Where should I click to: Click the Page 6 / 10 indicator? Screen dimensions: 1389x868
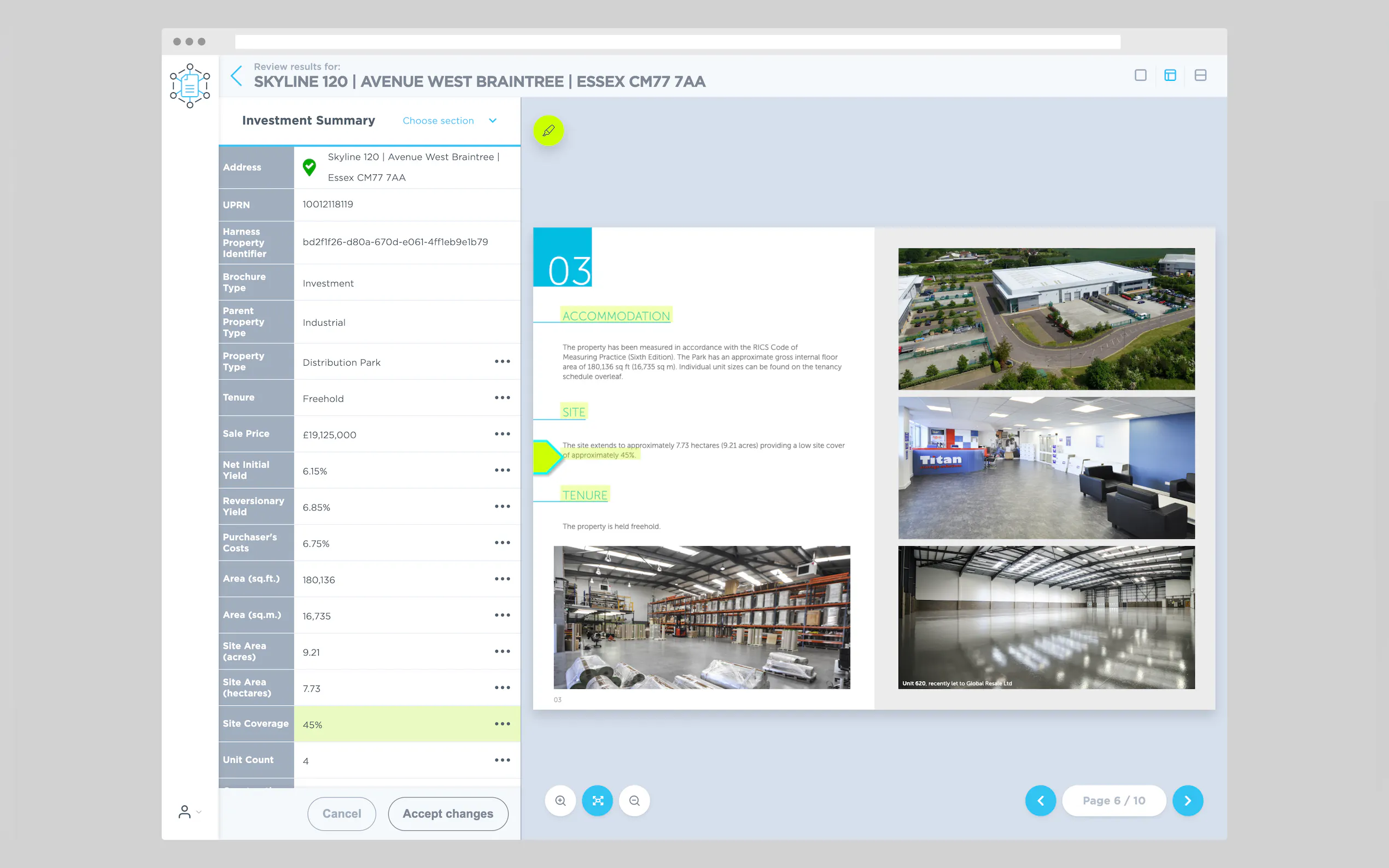[x=1113, y=800]
